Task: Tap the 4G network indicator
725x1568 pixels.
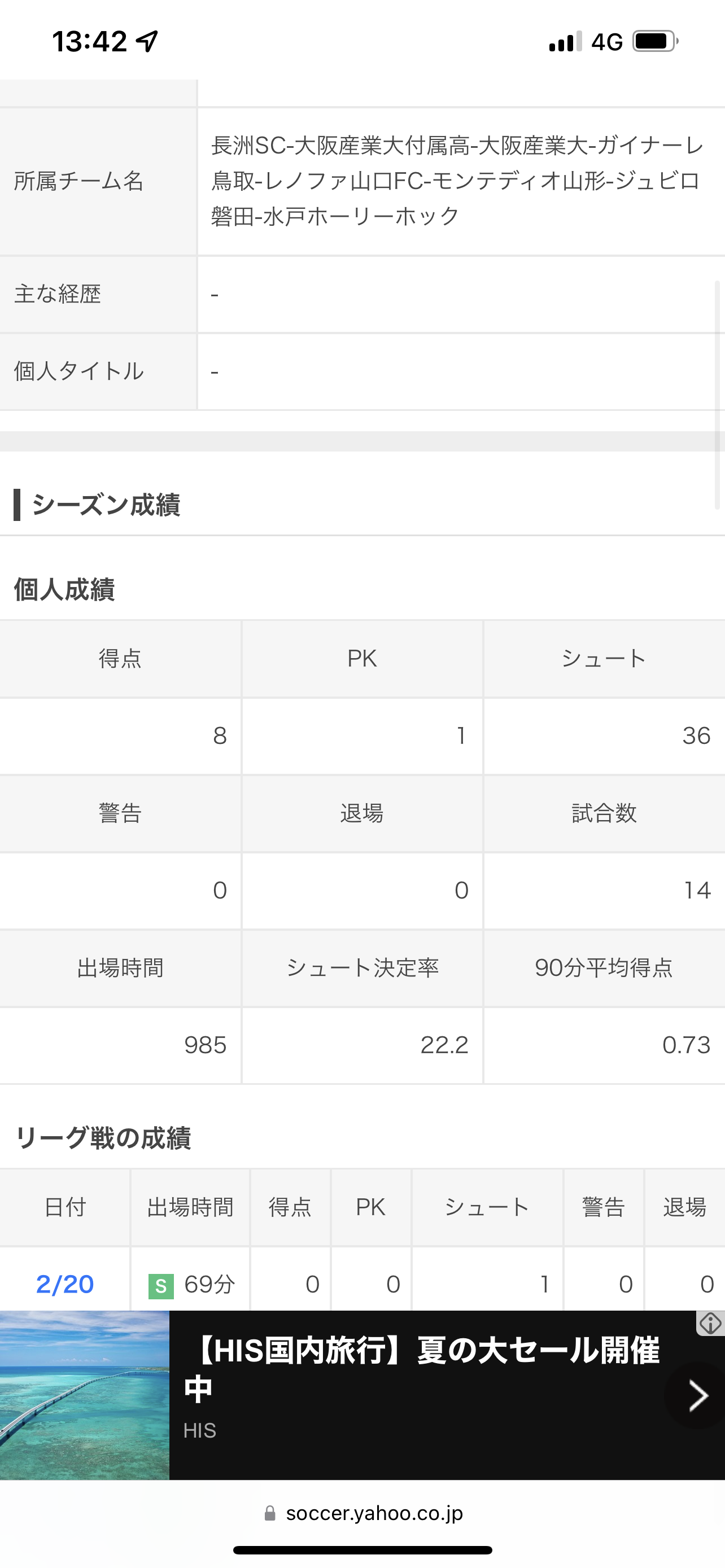Action: click(607, 42)
